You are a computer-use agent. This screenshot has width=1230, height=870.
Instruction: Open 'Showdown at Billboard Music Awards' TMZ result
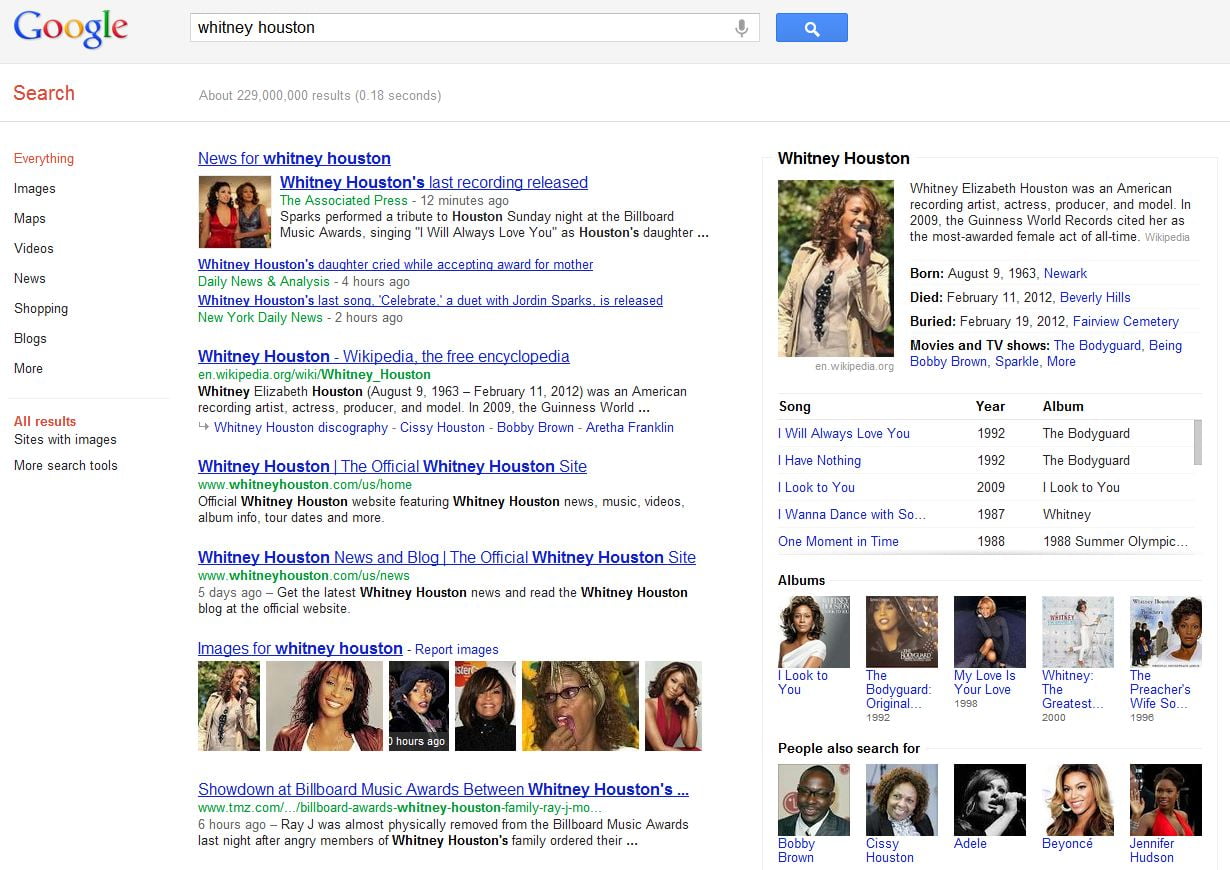443,789
